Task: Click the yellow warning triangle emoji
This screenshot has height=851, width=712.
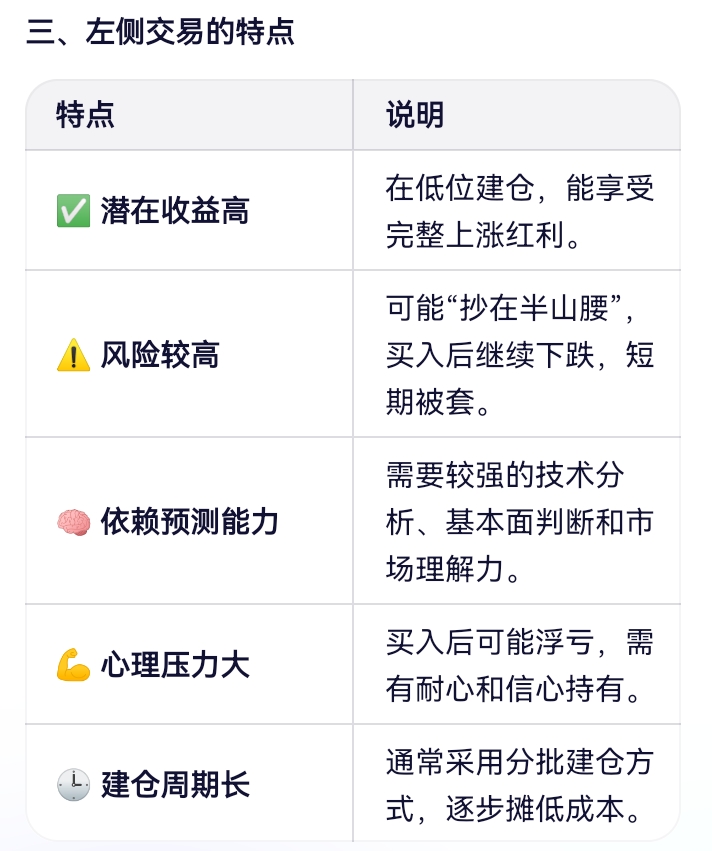Action: tap(73, 355)
